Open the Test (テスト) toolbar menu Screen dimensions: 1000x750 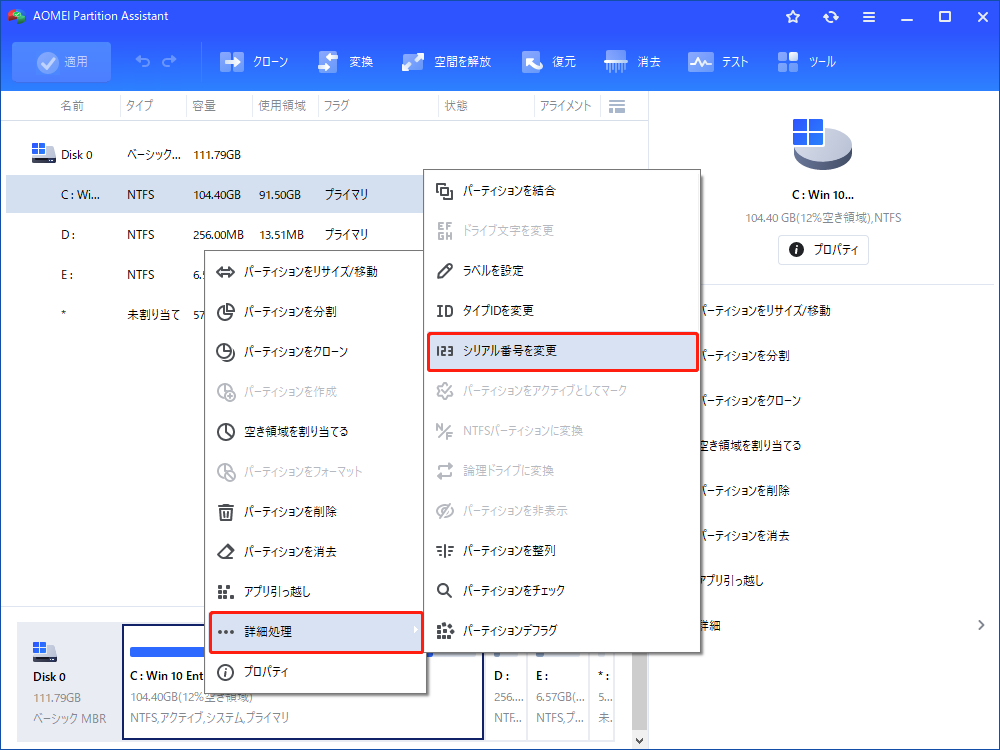coord(717,62)
